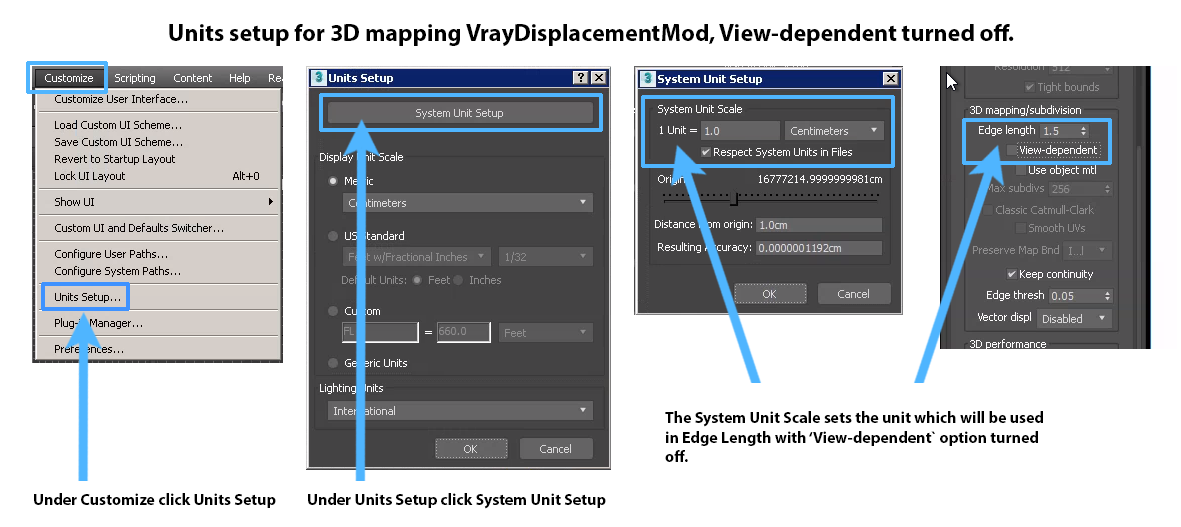The width and height of the screenshot is (1181, 527).
Task: Toggle the Smooth UVs checkbox
Action: coord(1021,227)
